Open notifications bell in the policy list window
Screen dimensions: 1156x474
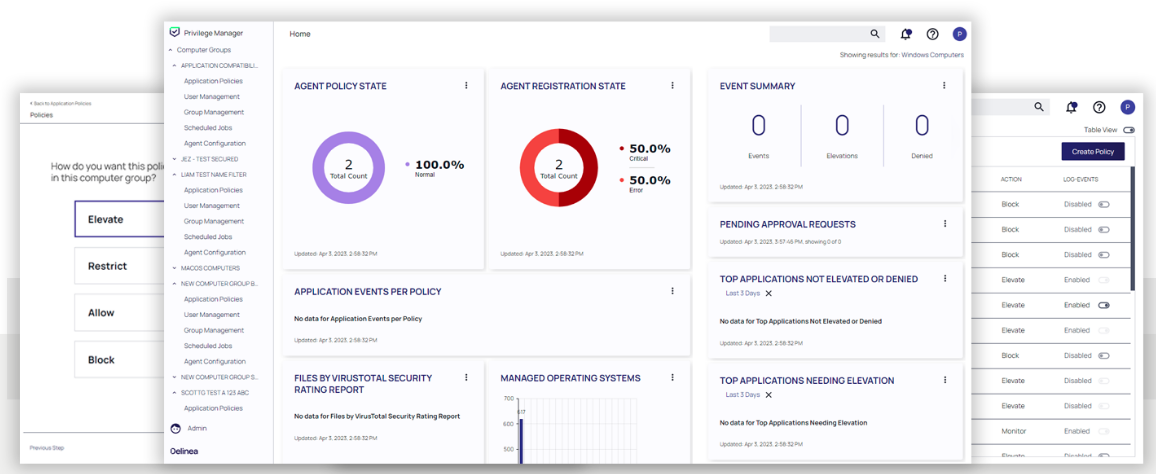point(1071,108)
